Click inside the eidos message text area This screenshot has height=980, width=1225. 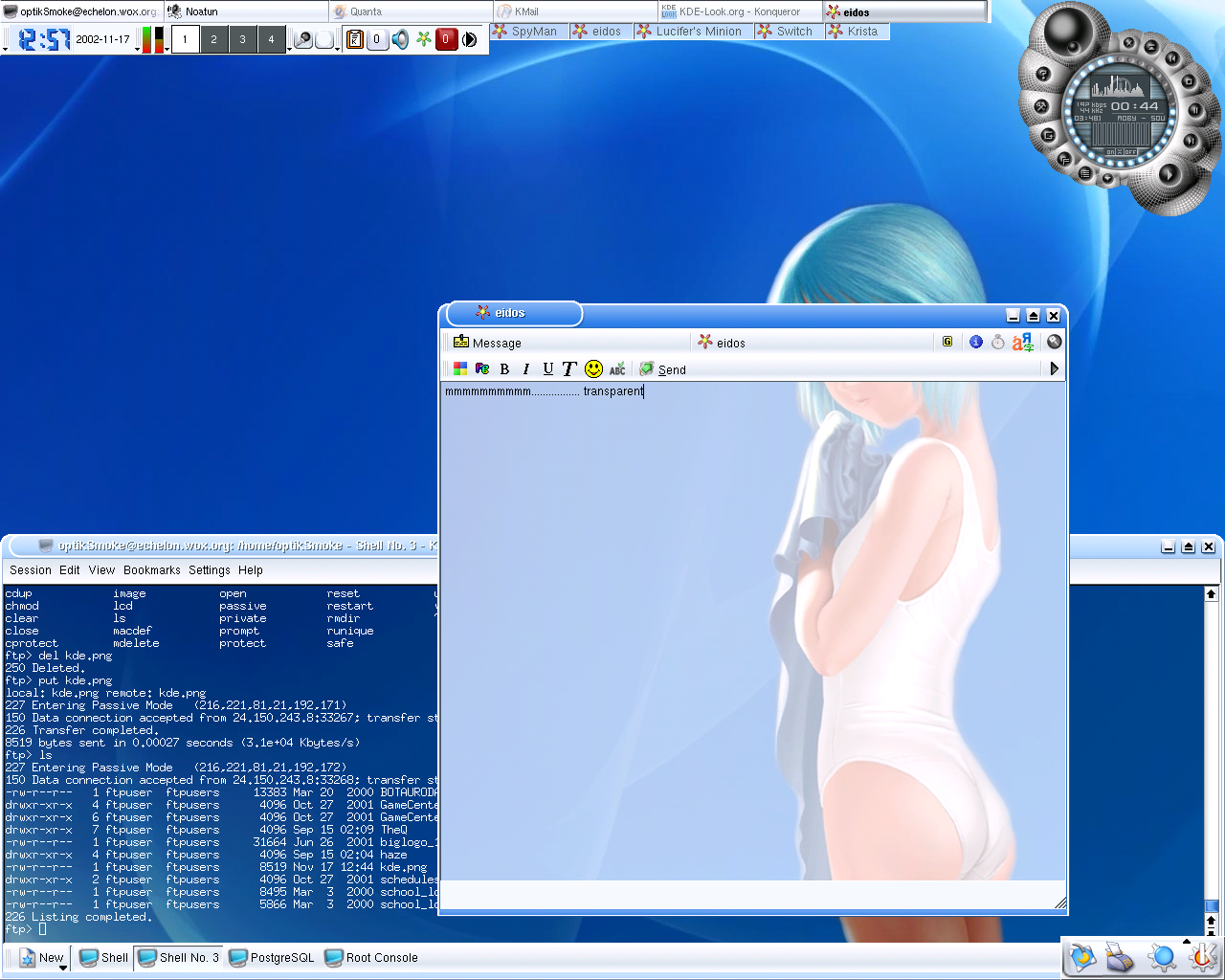pos(752,632)
